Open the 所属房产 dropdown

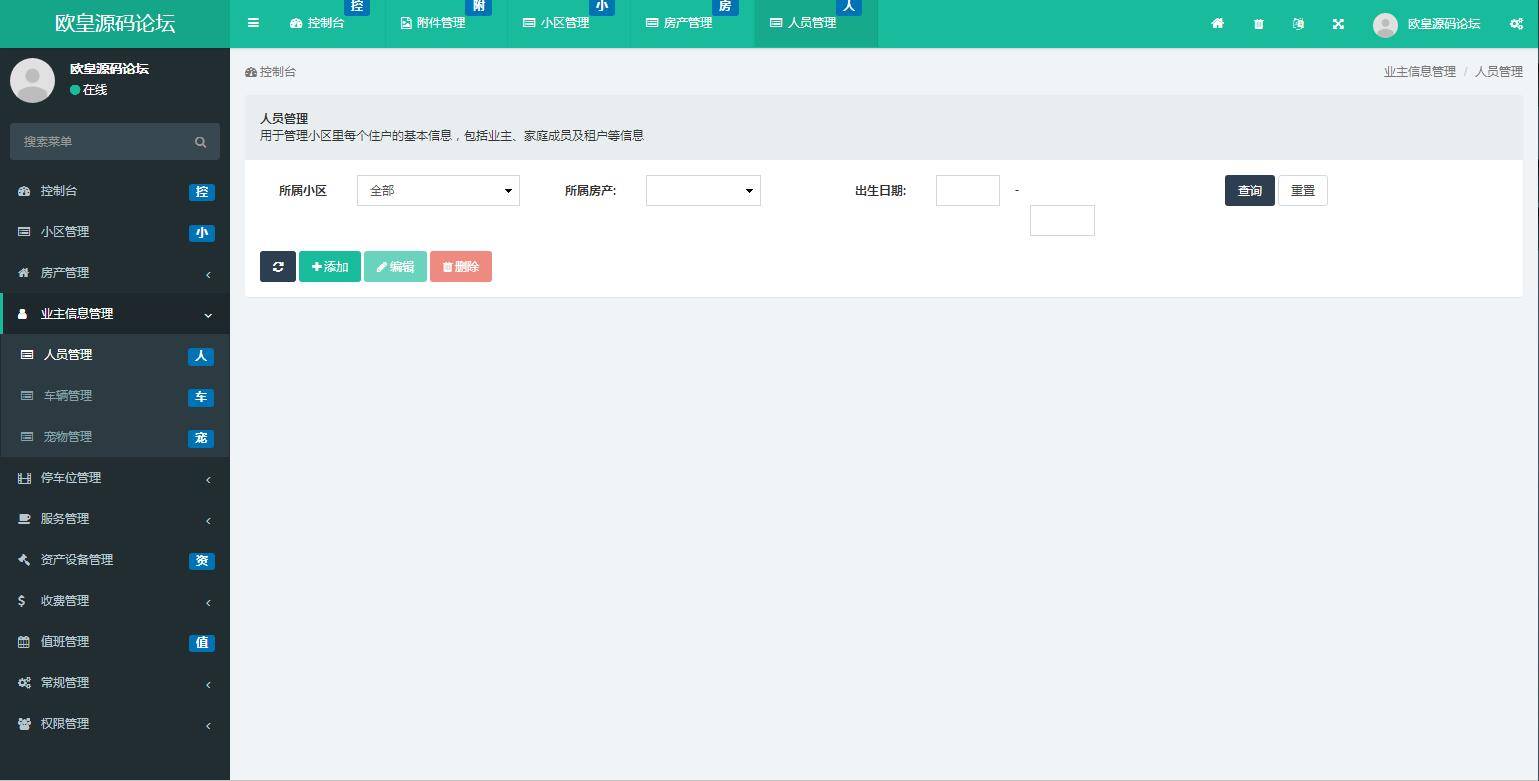(702, 190)
